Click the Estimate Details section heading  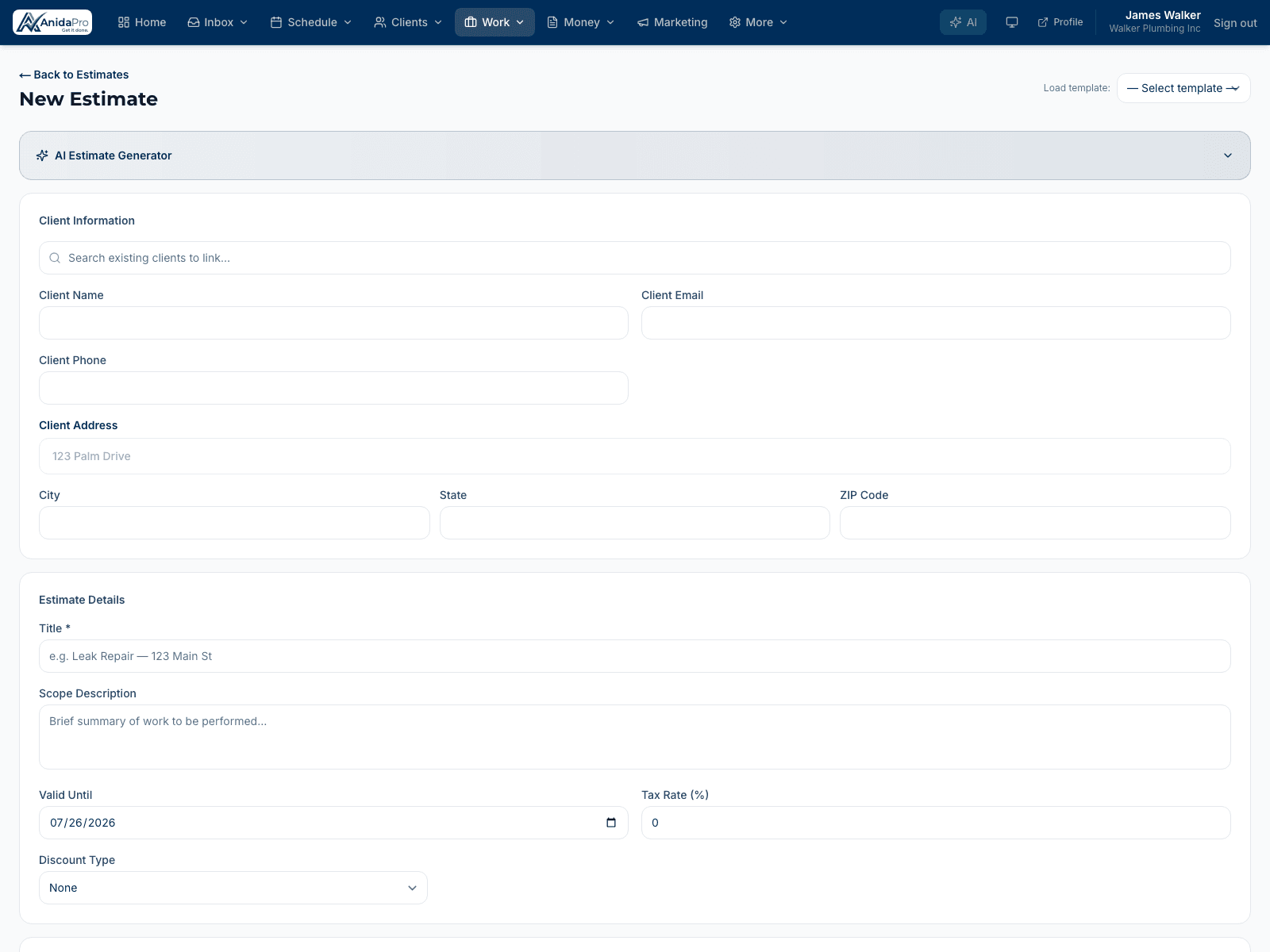82,600
